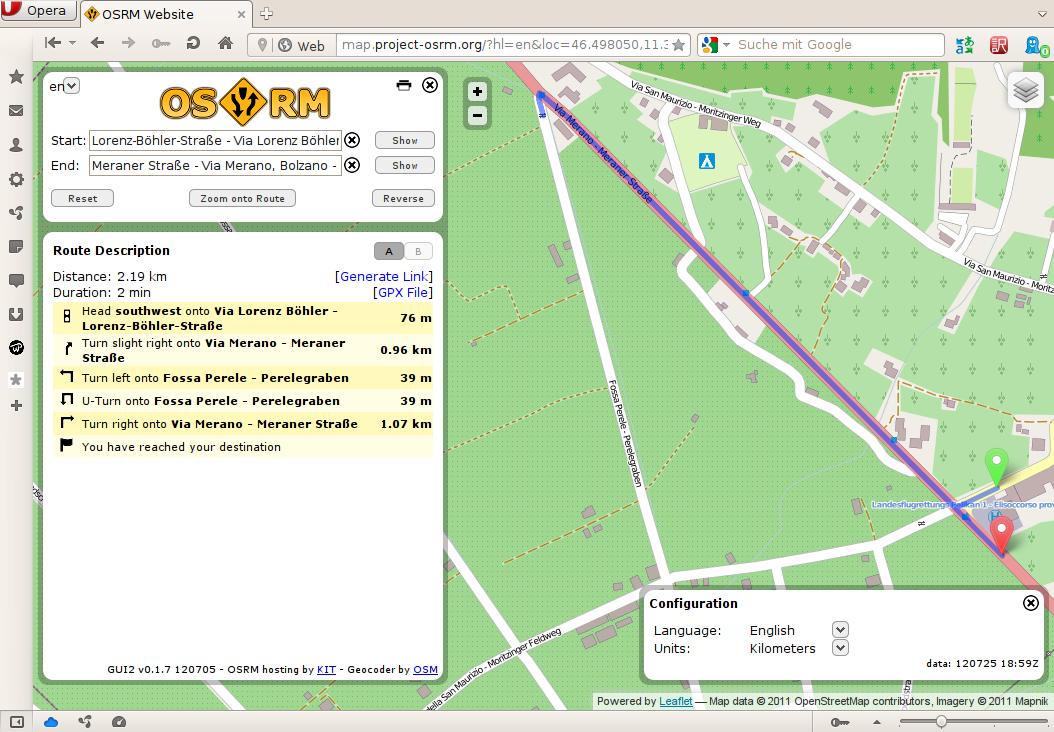Click the red translation toolbar icon
Viewport: 1054px width, 732px height.
[x=998, y=44]
